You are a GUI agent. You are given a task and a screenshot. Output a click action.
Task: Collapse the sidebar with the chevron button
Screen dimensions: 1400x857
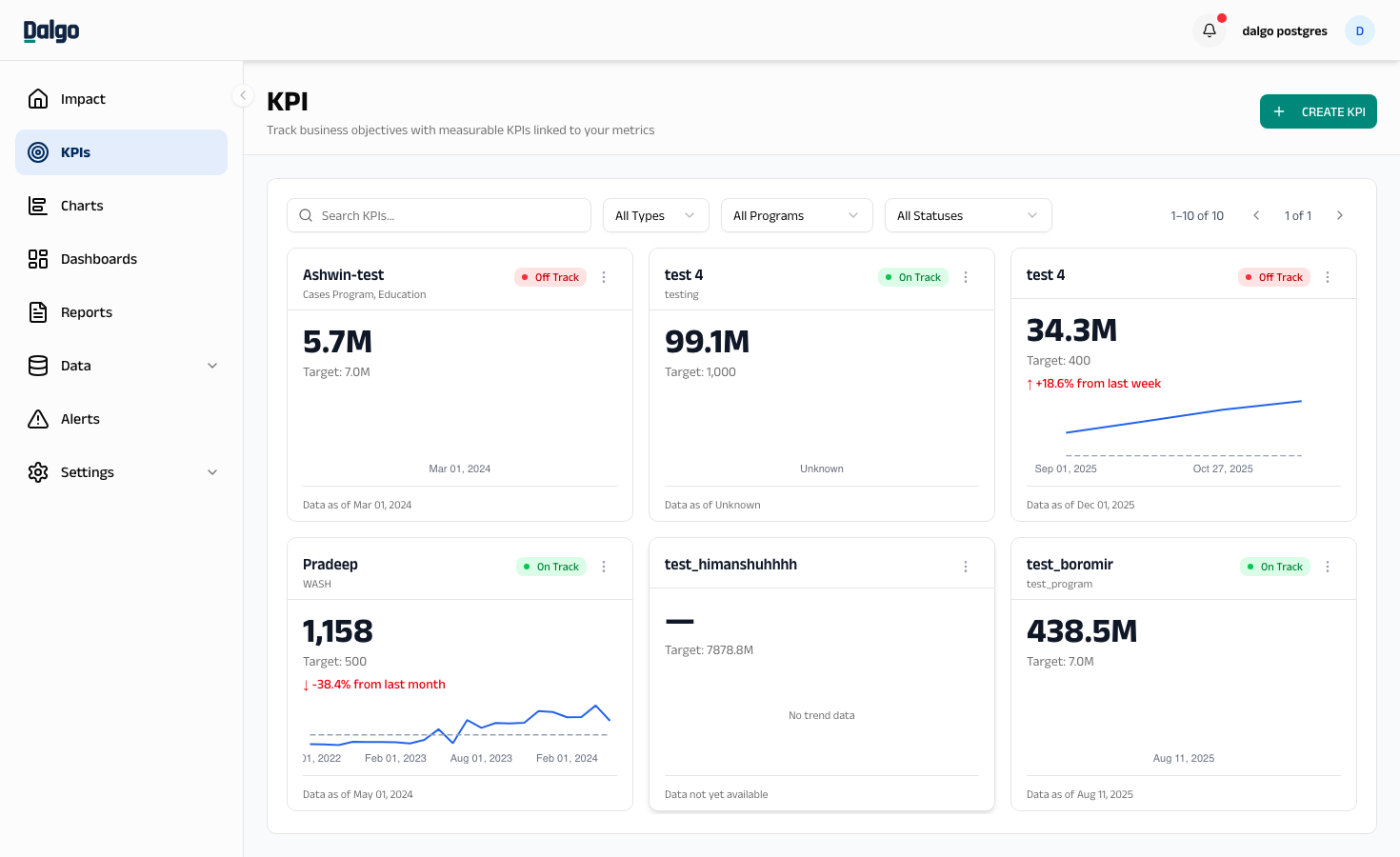coord(243,95)
